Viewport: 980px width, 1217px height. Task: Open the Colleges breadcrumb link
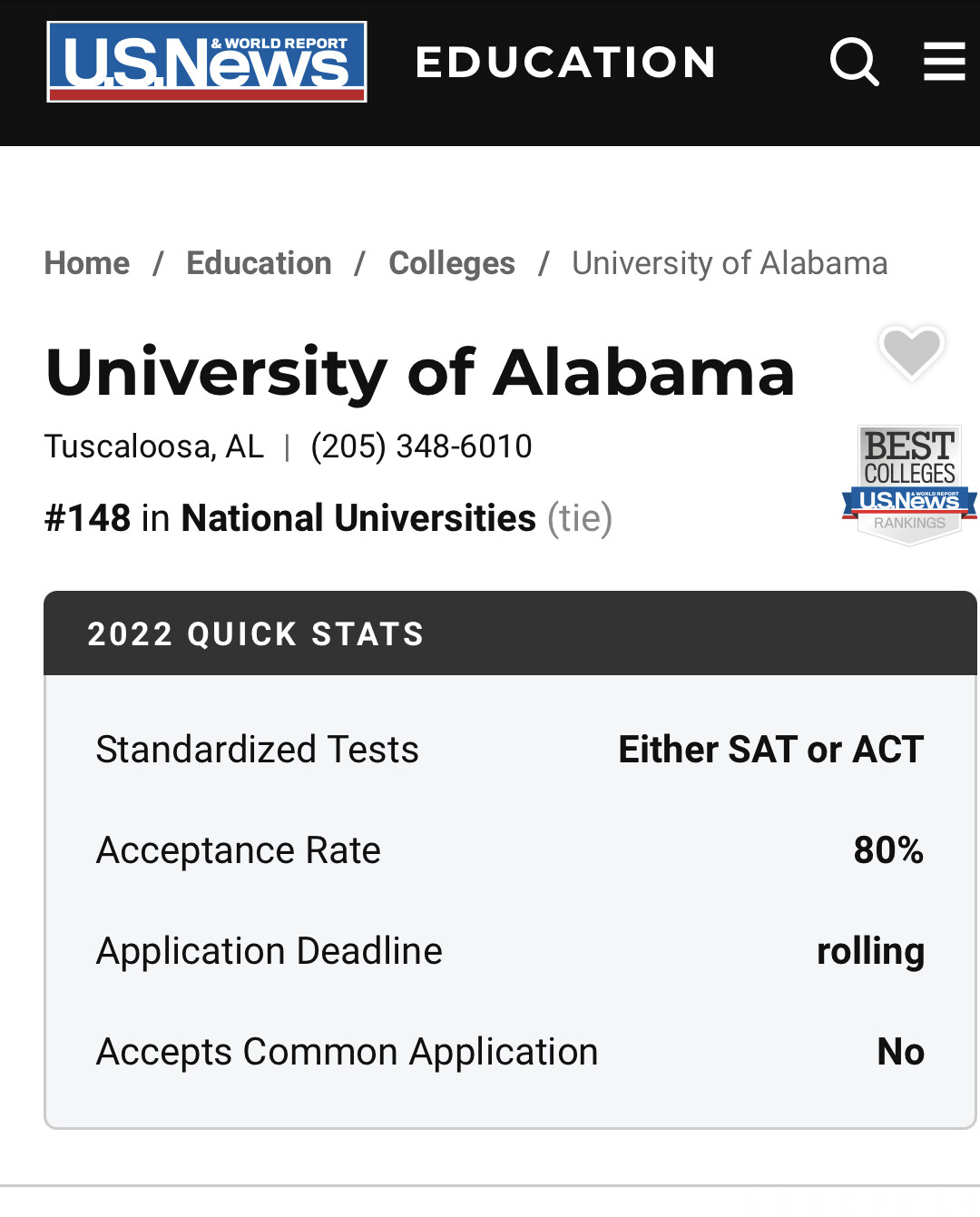[x=452, y=263]
